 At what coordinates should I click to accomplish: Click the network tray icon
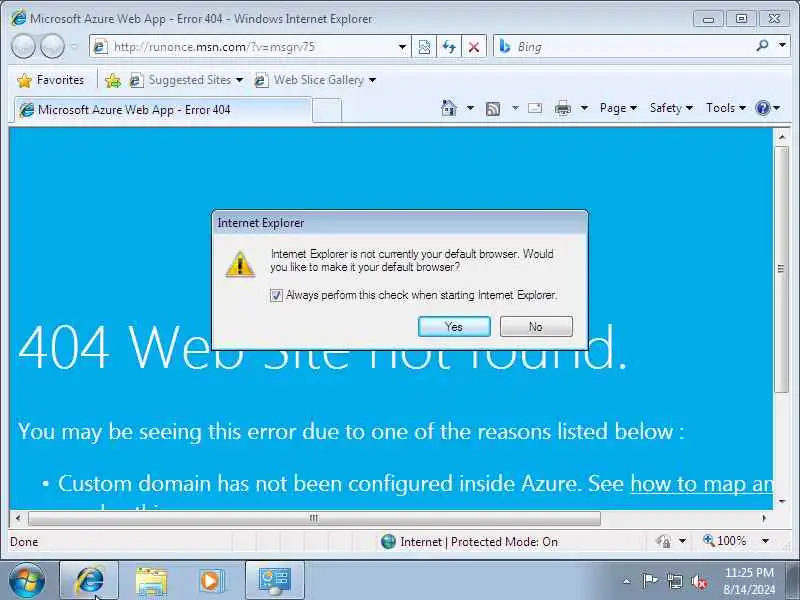674,581
